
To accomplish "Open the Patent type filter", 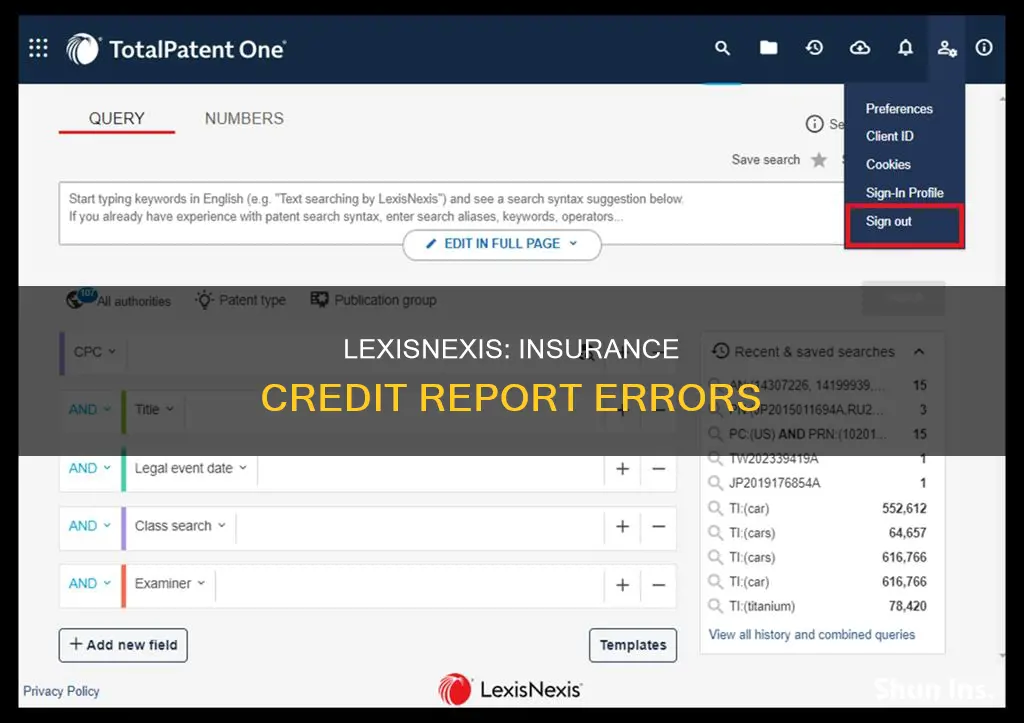I will 240,300.
